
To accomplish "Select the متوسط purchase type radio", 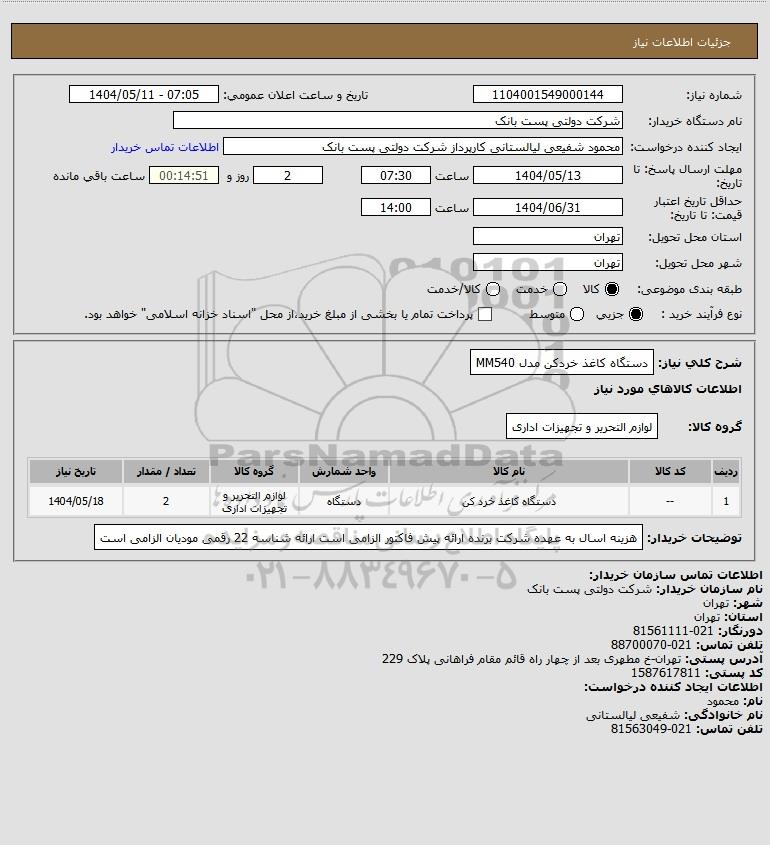I will [x=577, y=314].
